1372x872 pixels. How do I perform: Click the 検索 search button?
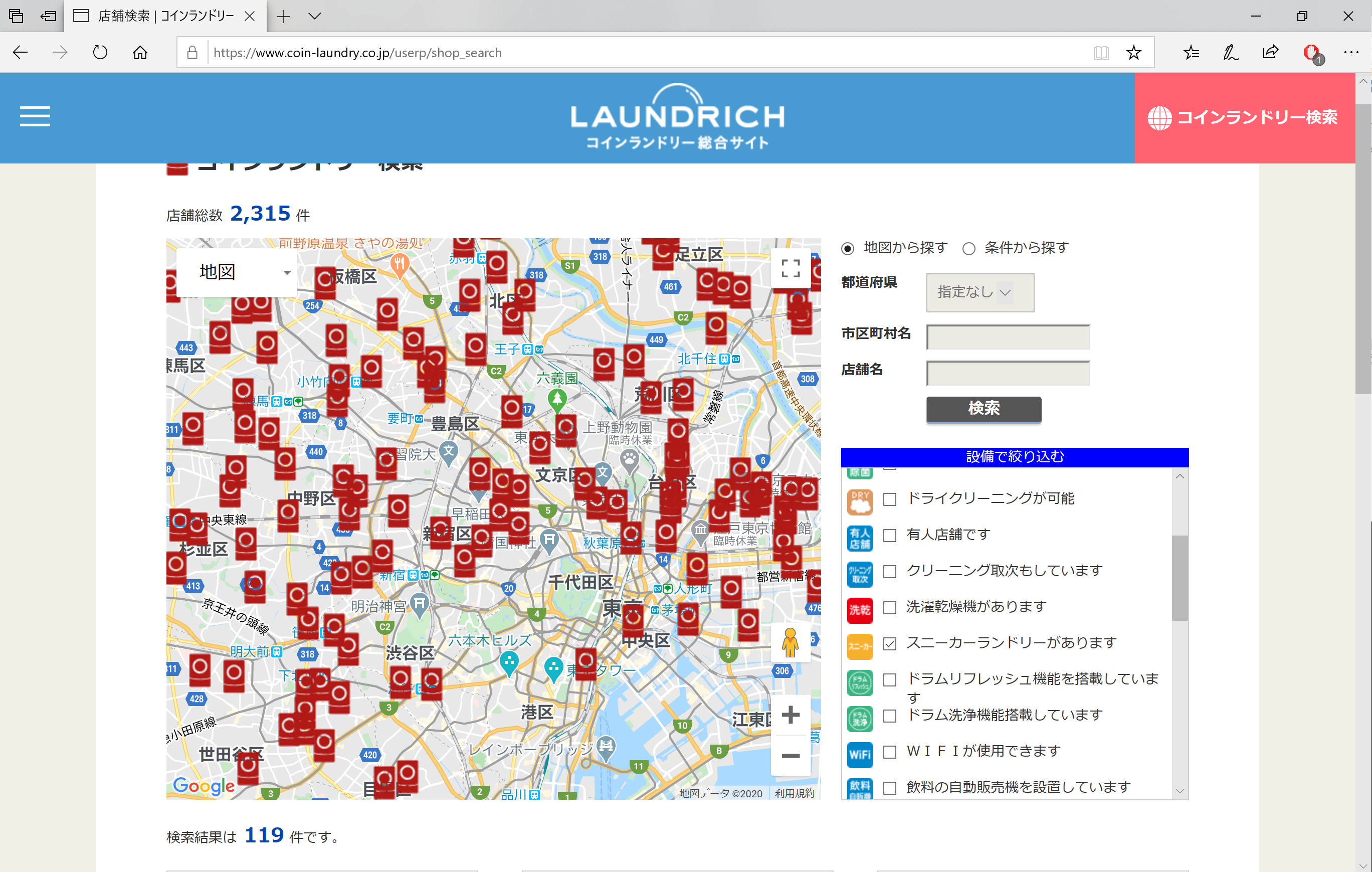point(984,409)
